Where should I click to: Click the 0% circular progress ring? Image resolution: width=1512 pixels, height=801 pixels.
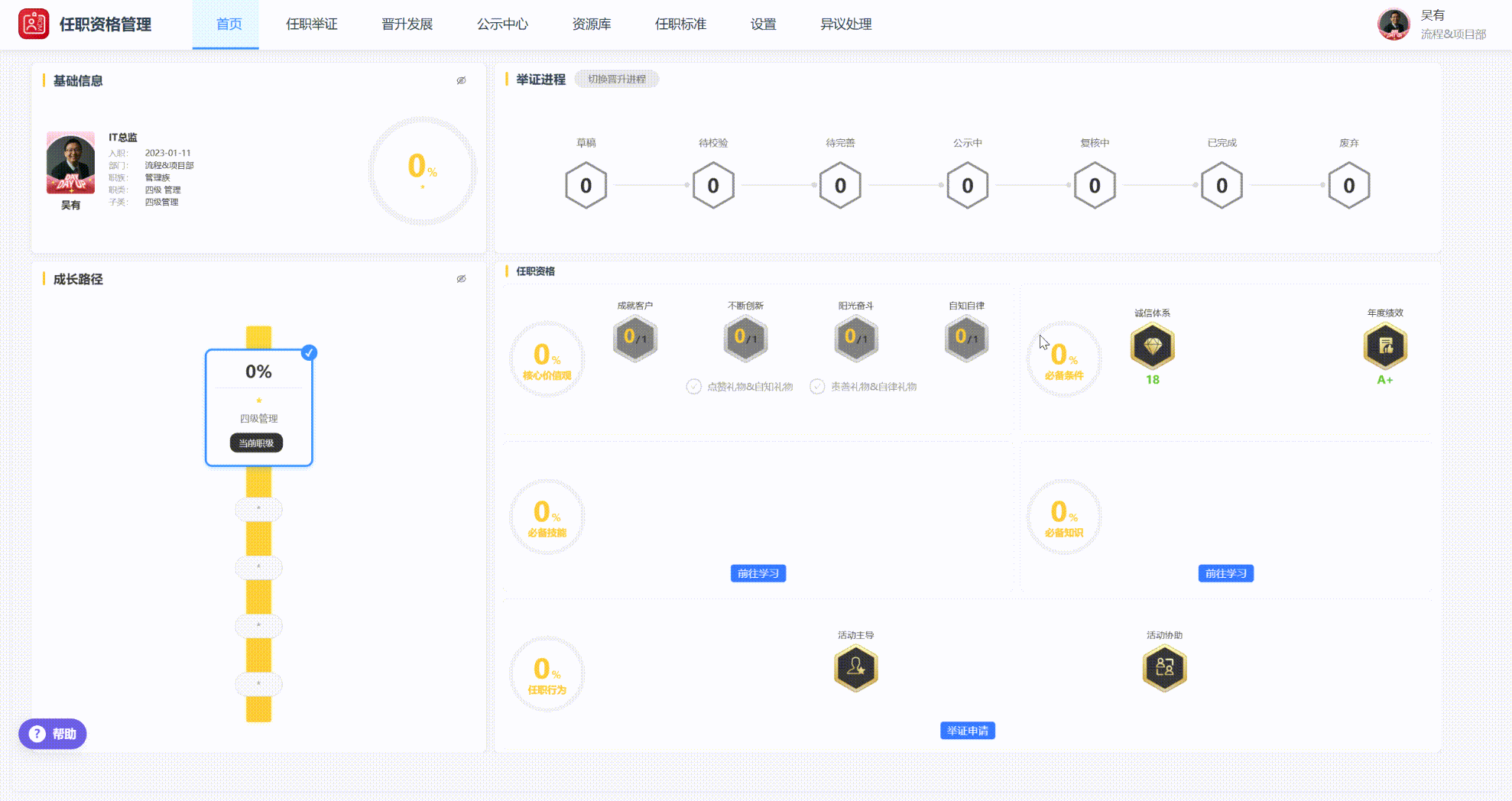tap(423, 170)
